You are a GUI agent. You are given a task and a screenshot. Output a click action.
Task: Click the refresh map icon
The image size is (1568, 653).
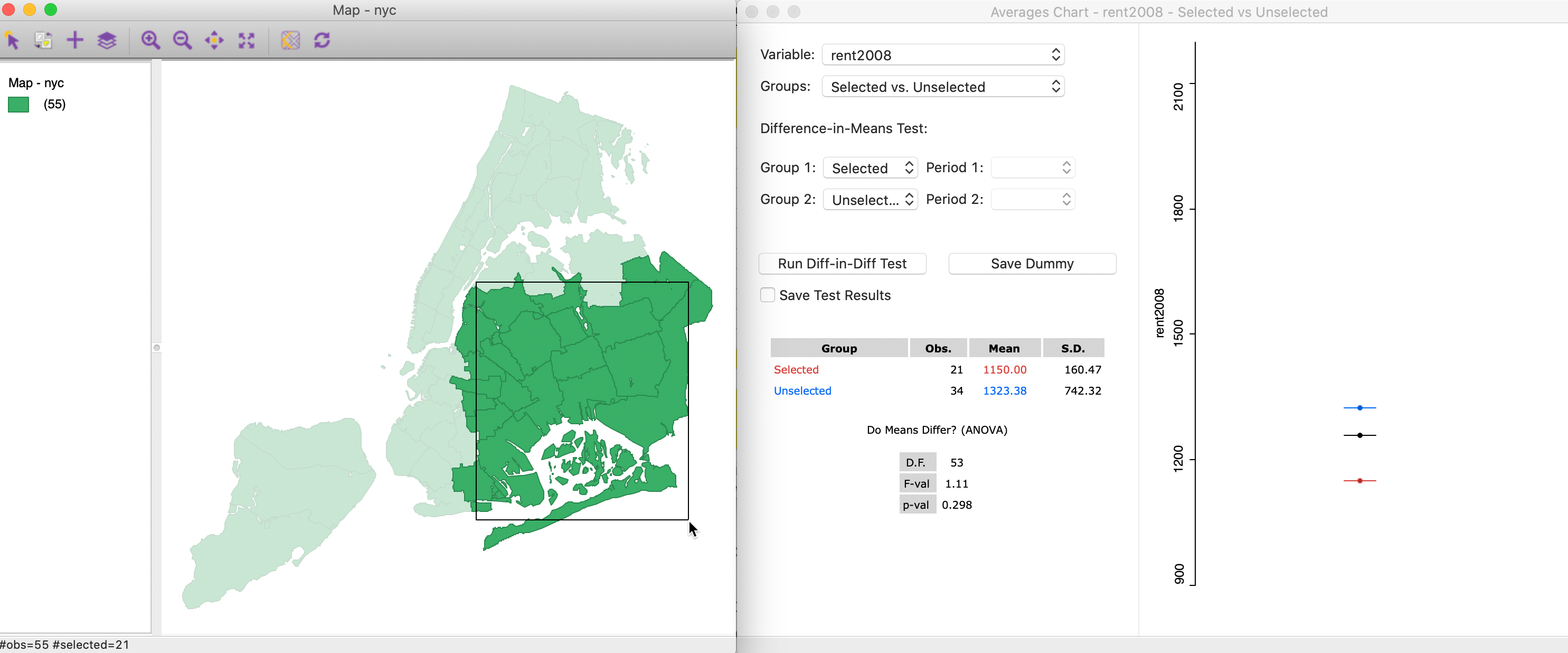point(322,40)
